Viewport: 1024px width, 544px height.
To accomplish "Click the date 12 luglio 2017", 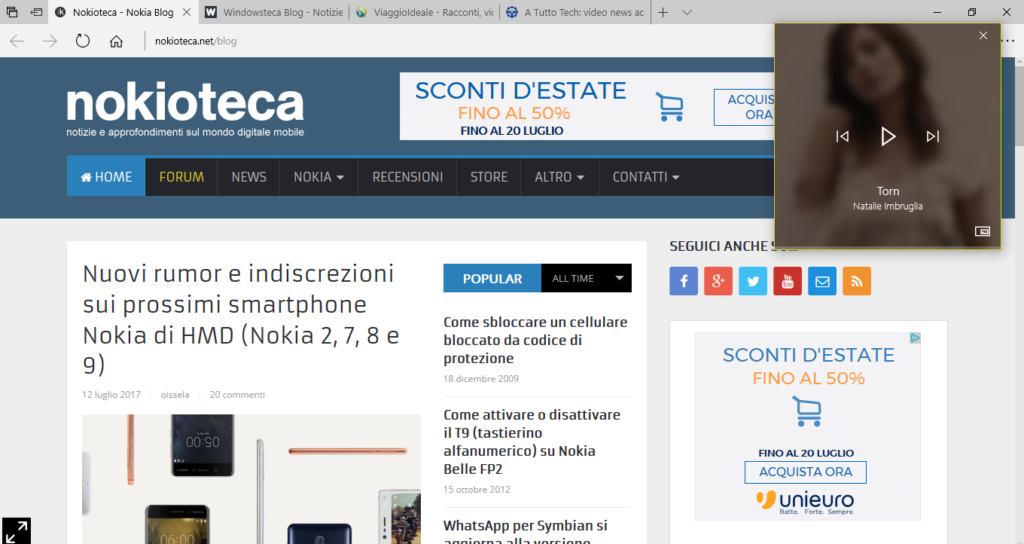I will [x=111, y=394].
